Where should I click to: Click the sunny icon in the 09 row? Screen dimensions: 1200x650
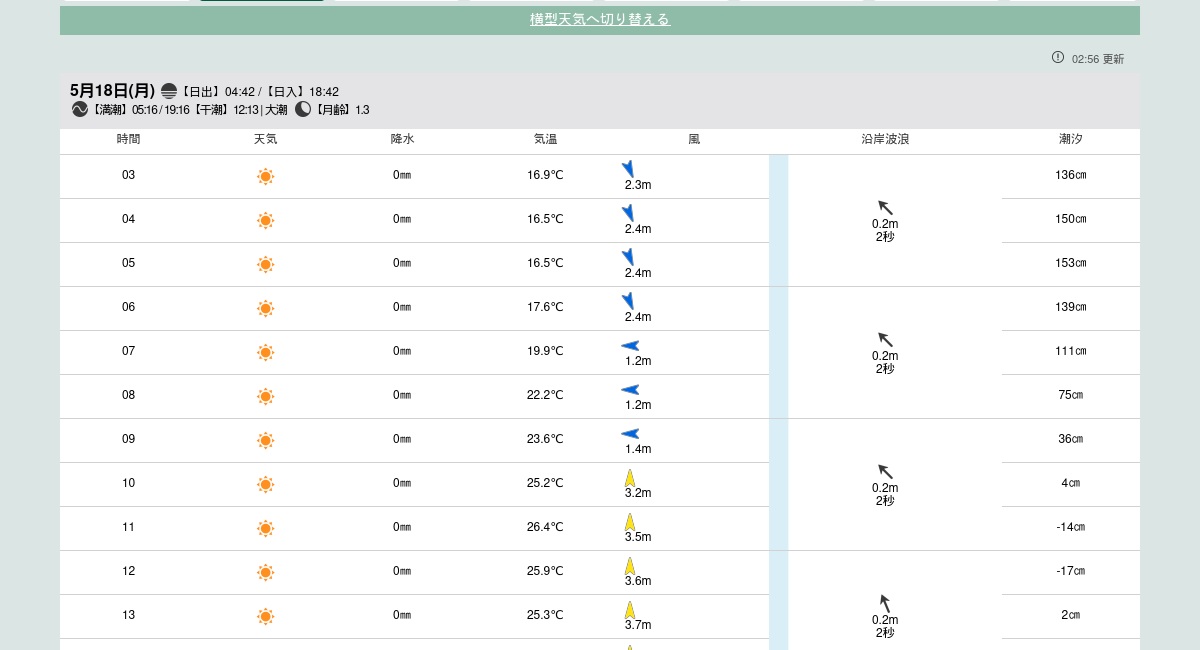click(265, 441)
